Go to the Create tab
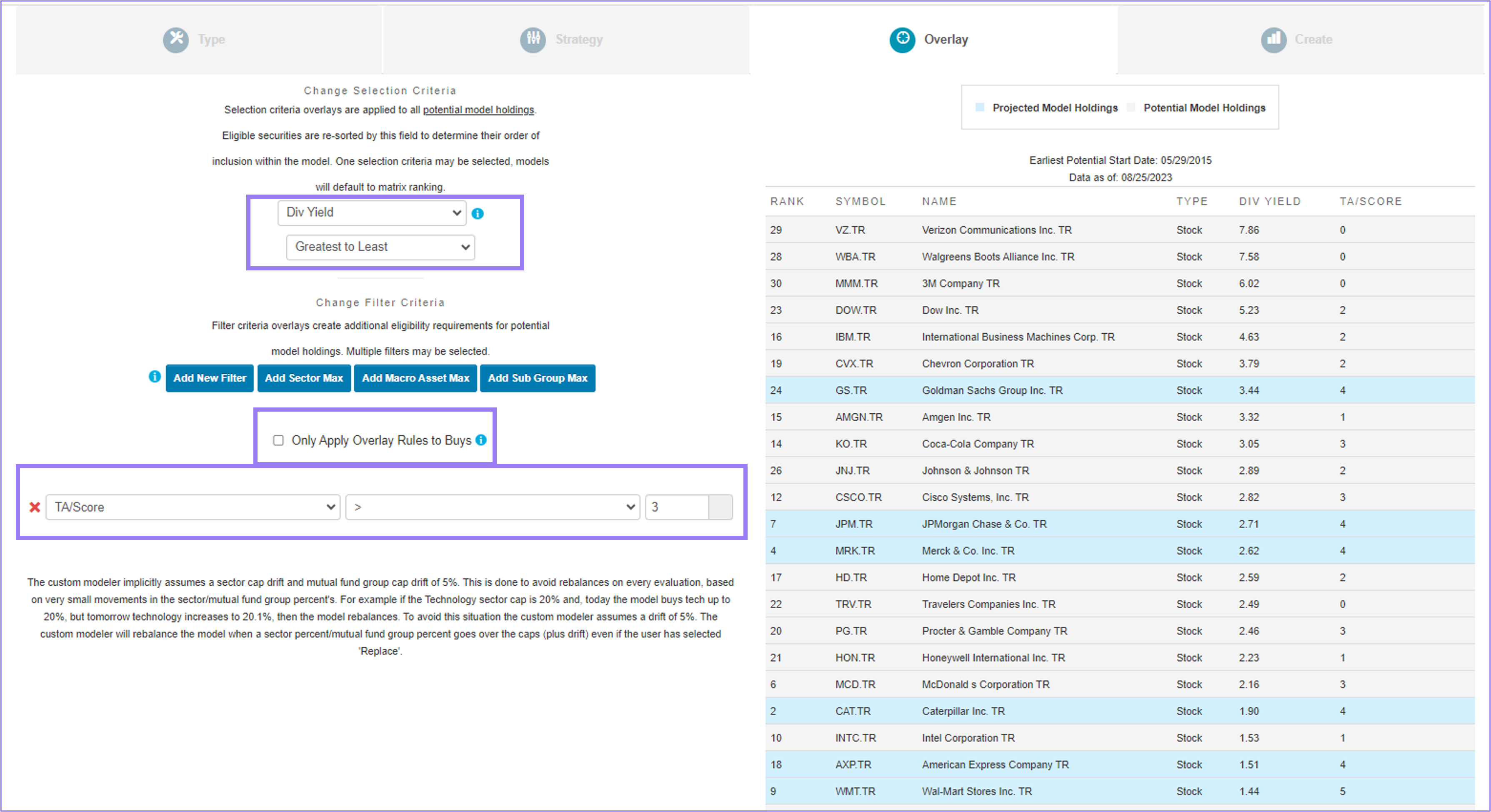Image resolution: width=1491 pixels, height=812 pixels. tap(1301, 40)
